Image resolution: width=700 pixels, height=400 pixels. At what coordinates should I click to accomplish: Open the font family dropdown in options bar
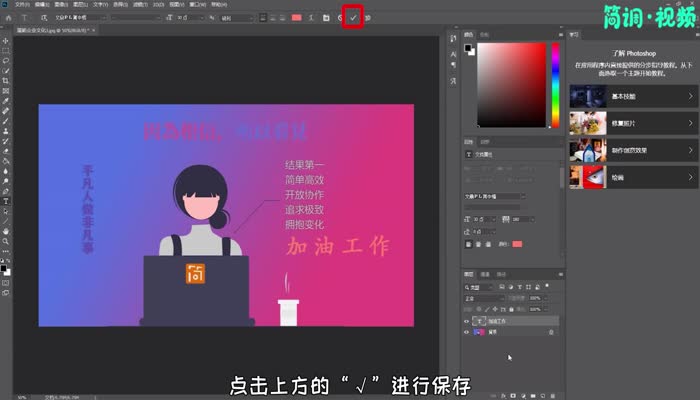click(82, 17)
